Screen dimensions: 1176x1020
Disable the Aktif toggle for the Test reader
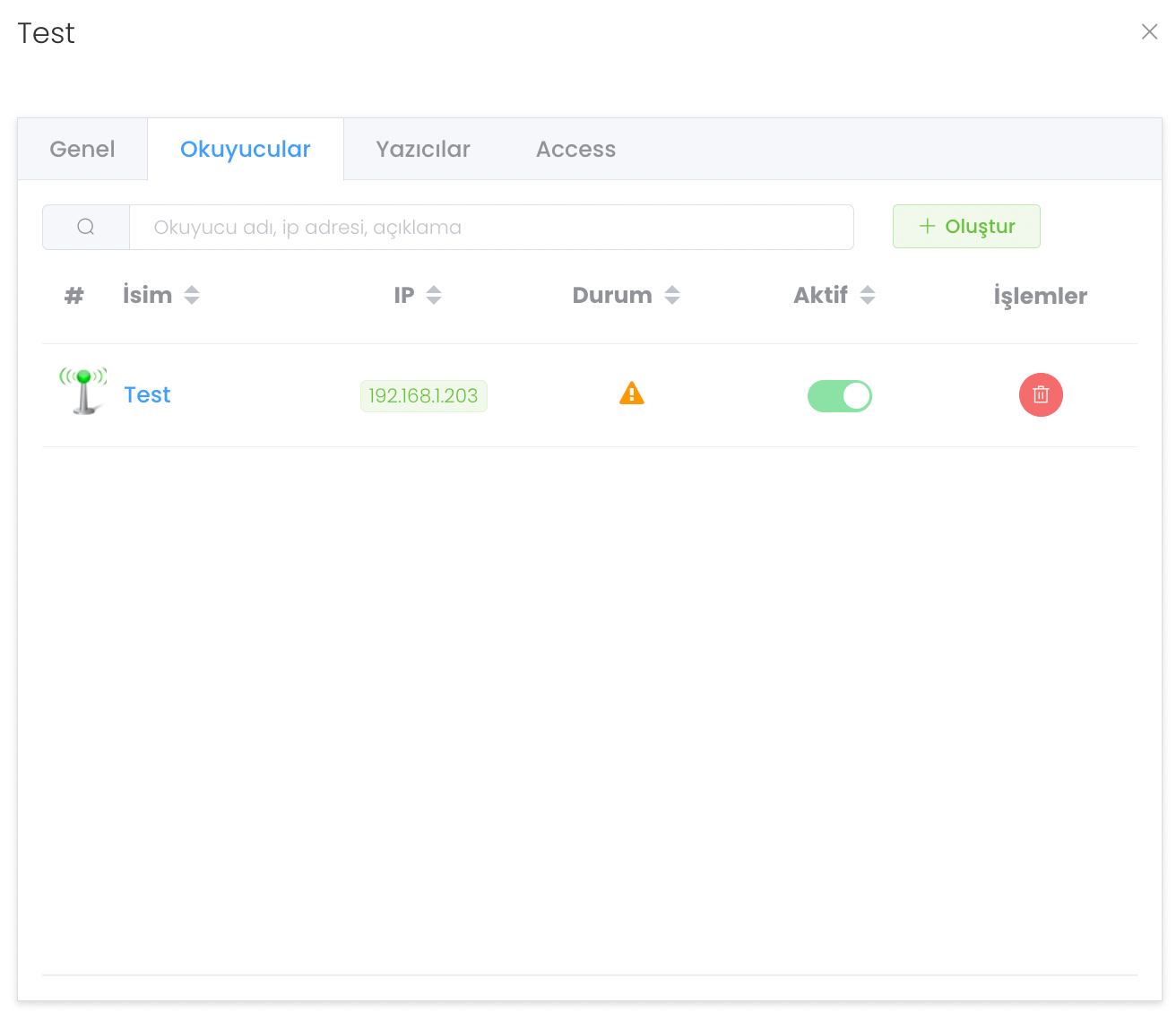tap(840, 395)
